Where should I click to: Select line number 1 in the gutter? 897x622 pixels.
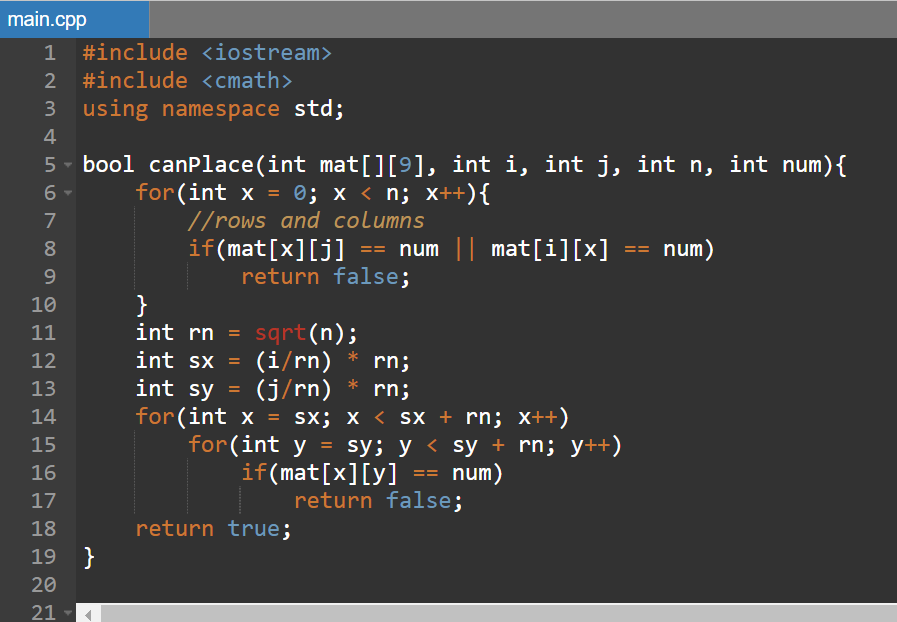(48, 52)
